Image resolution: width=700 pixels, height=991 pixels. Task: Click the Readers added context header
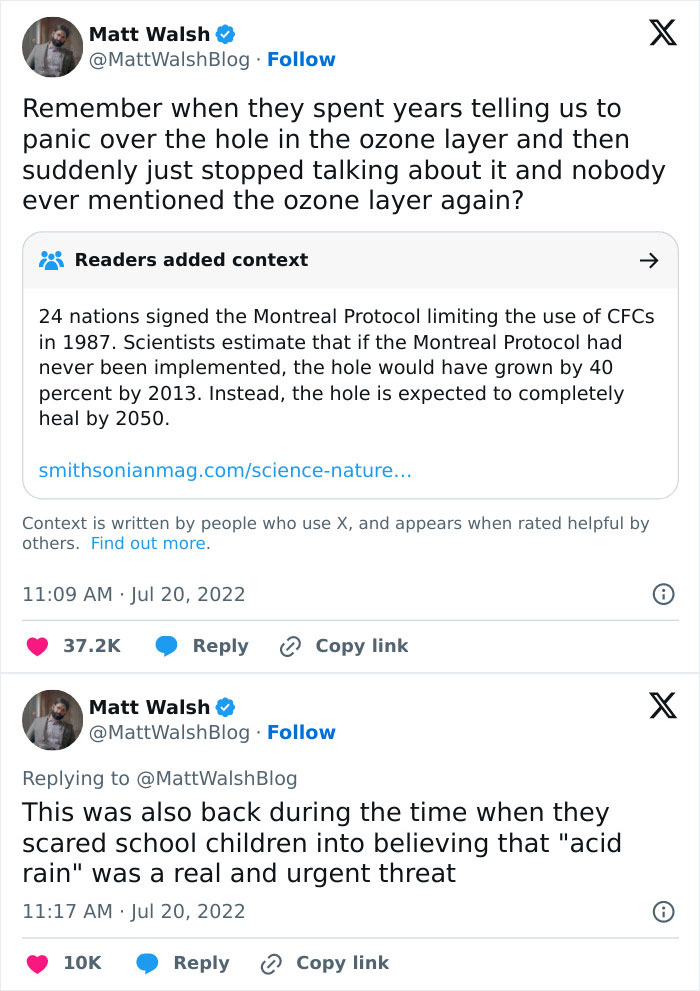pos(190,260)
